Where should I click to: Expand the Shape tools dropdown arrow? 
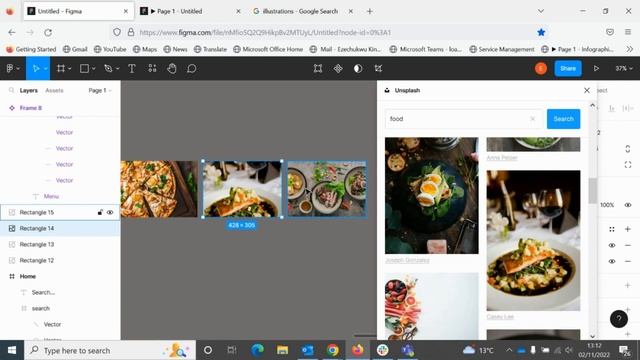94,69
